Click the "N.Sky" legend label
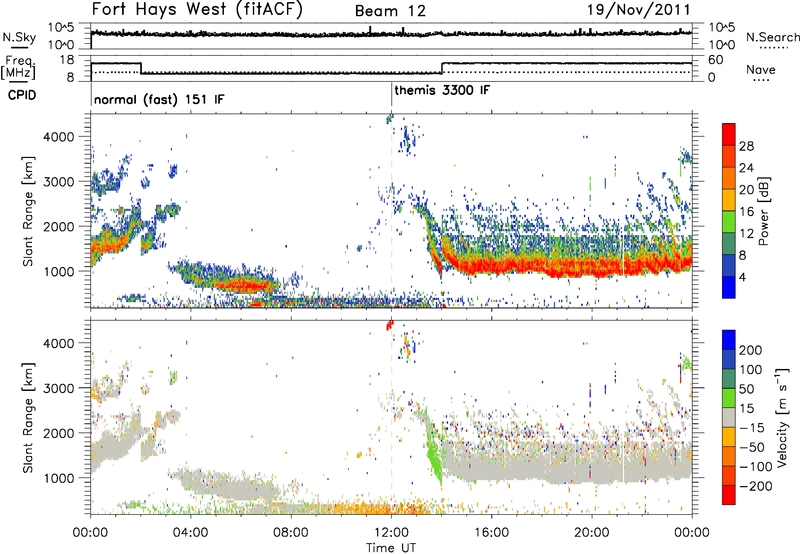The height and width of the screenshot is (554, 800). [19, 37]
